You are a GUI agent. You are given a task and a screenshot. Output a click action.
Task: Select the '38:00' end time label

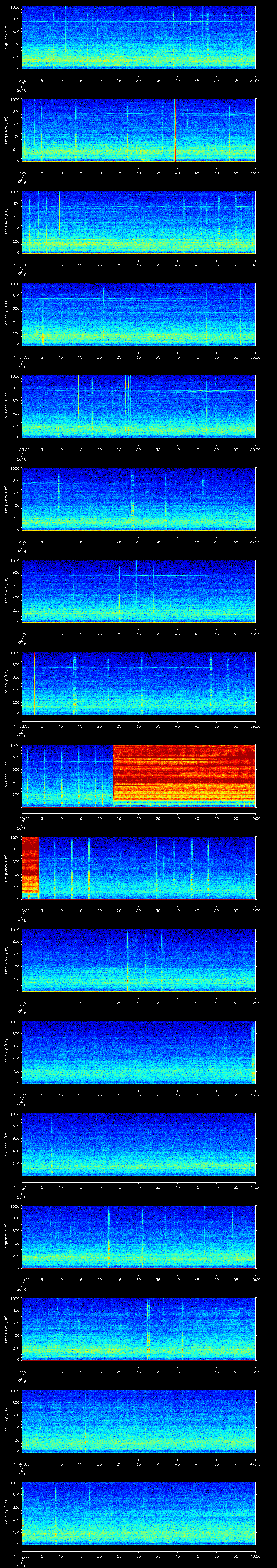click(x=255, y=634)
